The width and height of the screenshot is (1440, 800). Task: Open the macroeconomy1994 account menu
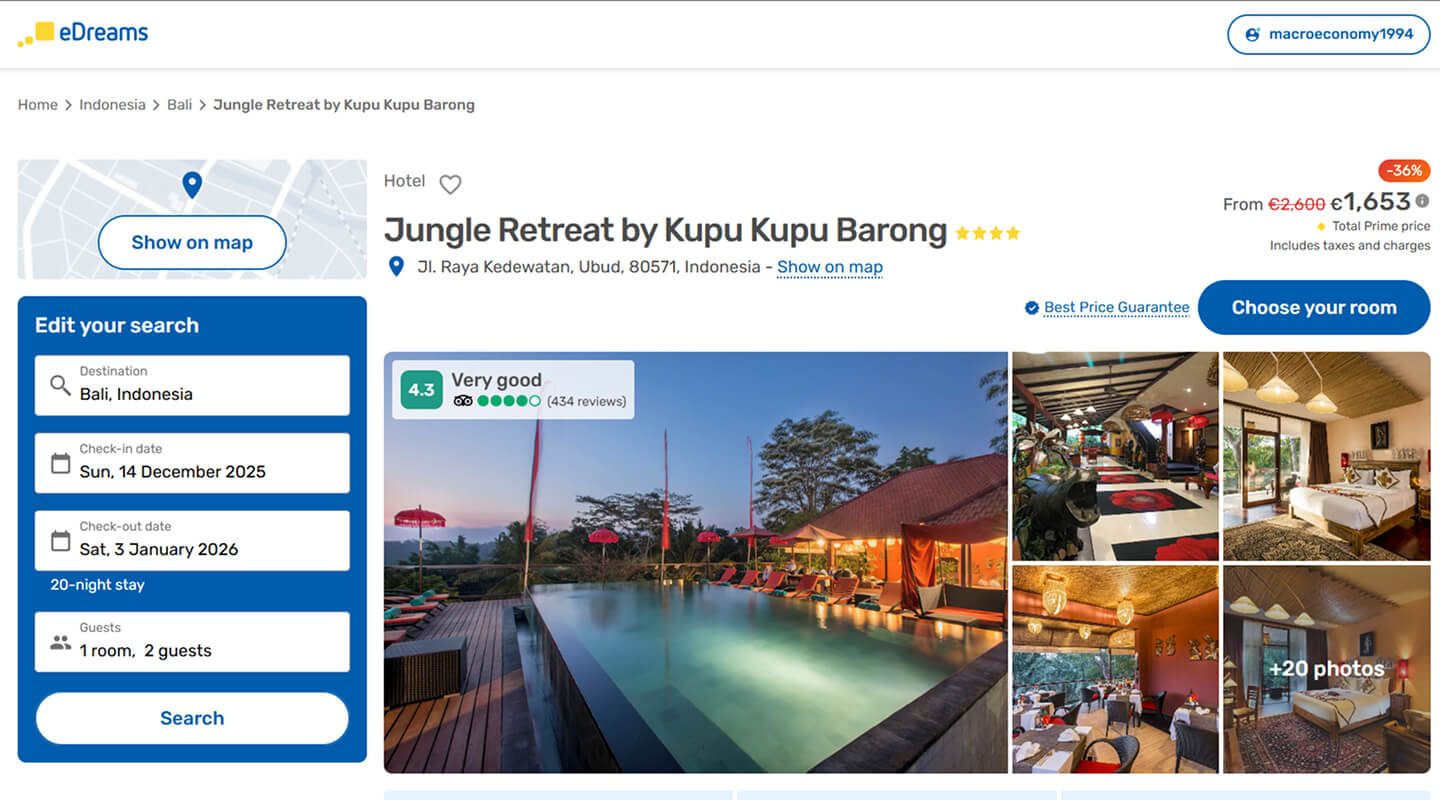[x=1328, y=34]
